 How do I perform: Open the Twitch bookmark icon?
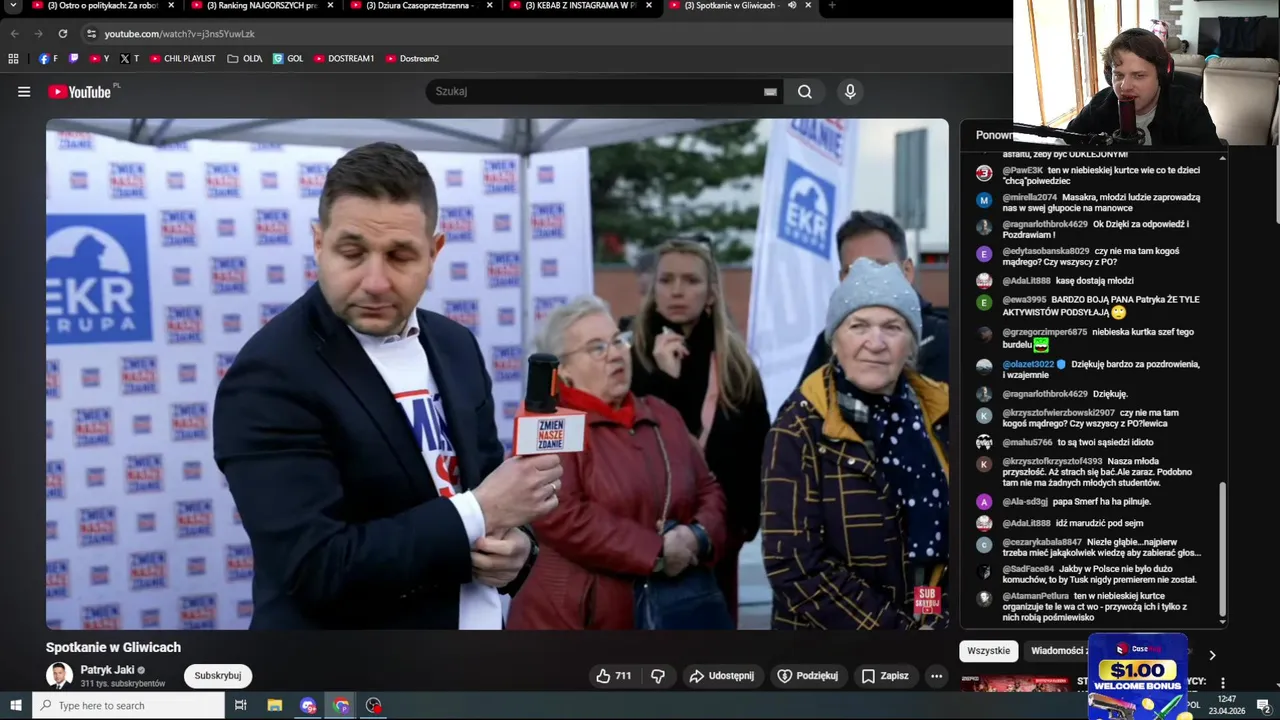[73, 59]
